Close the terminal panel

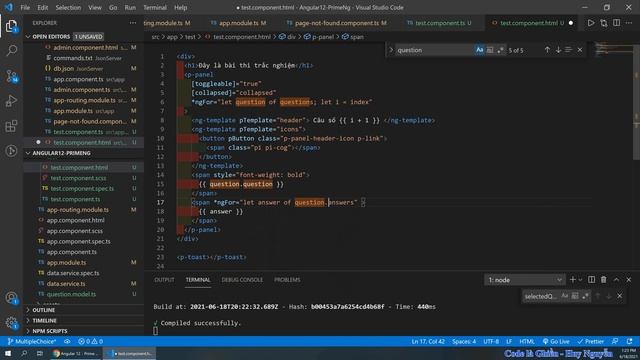coord(629,280)
